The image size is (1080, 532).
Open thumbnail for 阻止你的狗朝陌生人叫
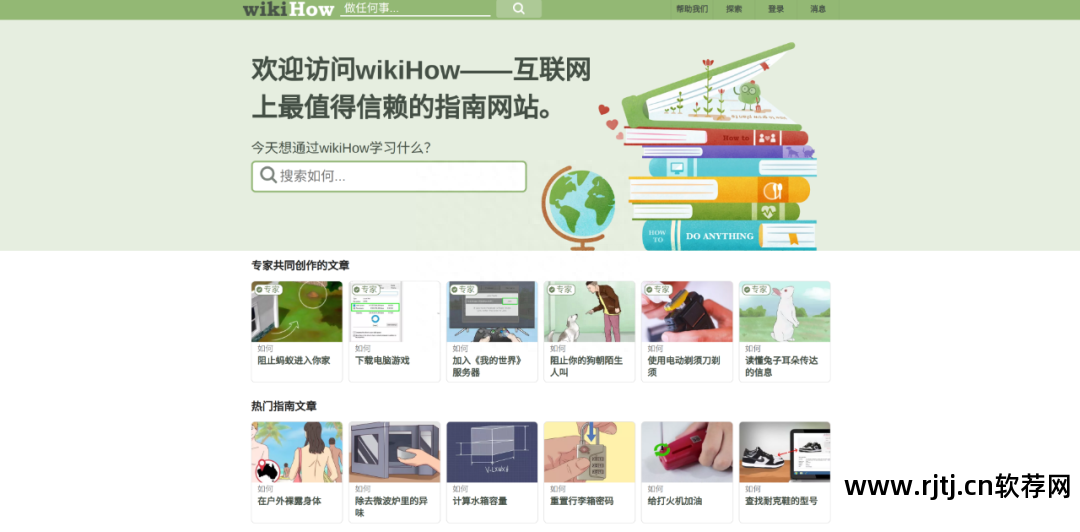[x=590, y=311]
